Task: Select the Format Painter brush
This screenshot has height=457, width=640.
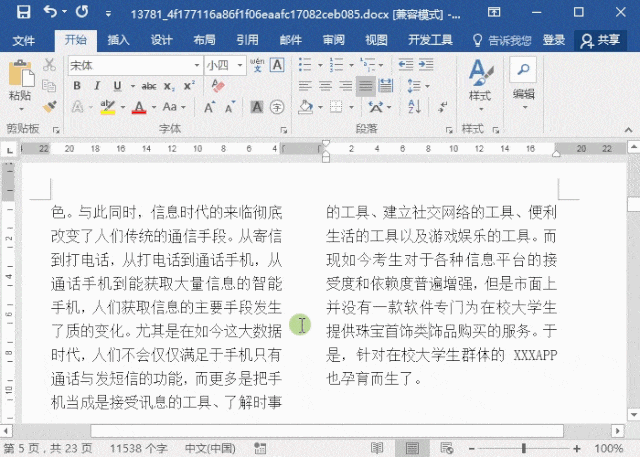Action: [49, 107]
